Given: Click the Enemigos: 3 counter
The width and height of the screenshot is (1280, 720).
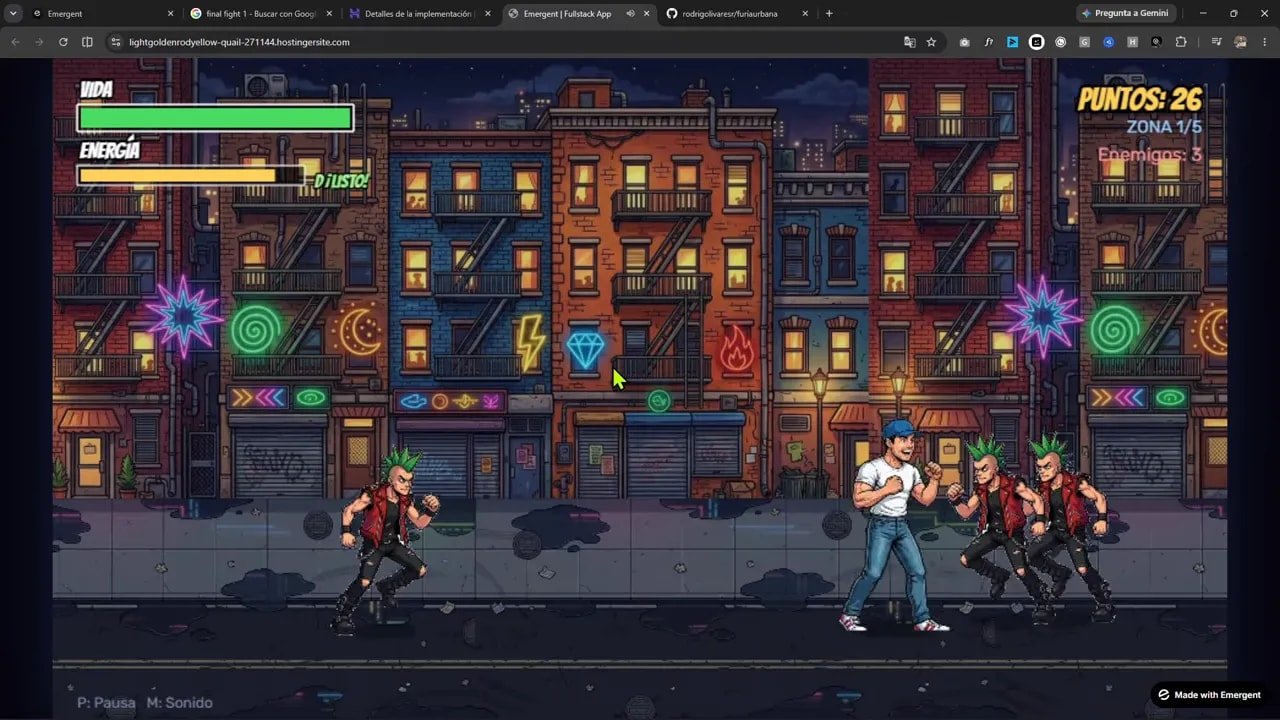Looking at the screenshot, I should [x=1150, y=155].
